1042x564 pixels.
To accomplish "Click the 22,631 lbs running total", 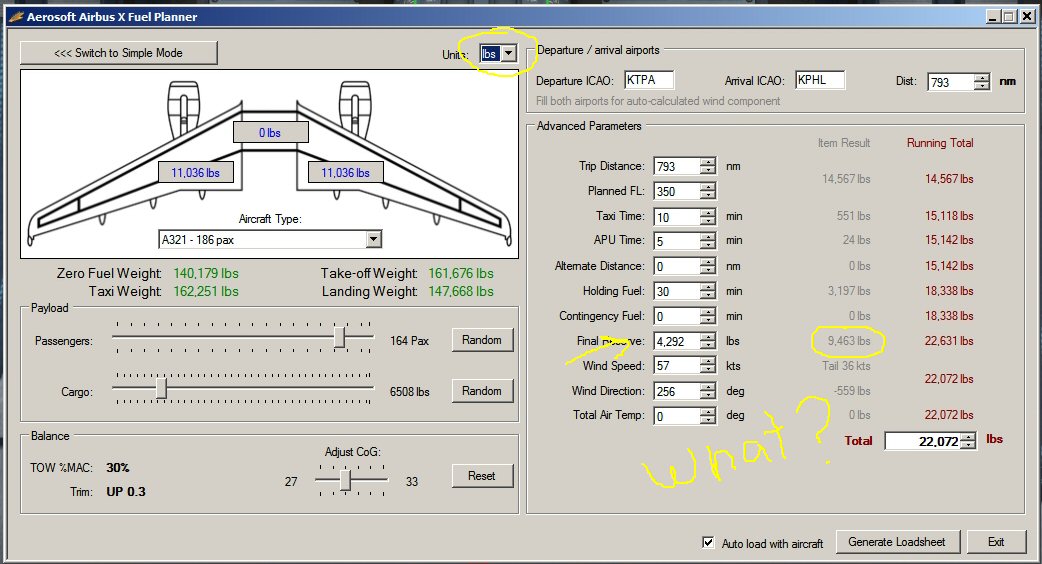I will click(949, 341).
